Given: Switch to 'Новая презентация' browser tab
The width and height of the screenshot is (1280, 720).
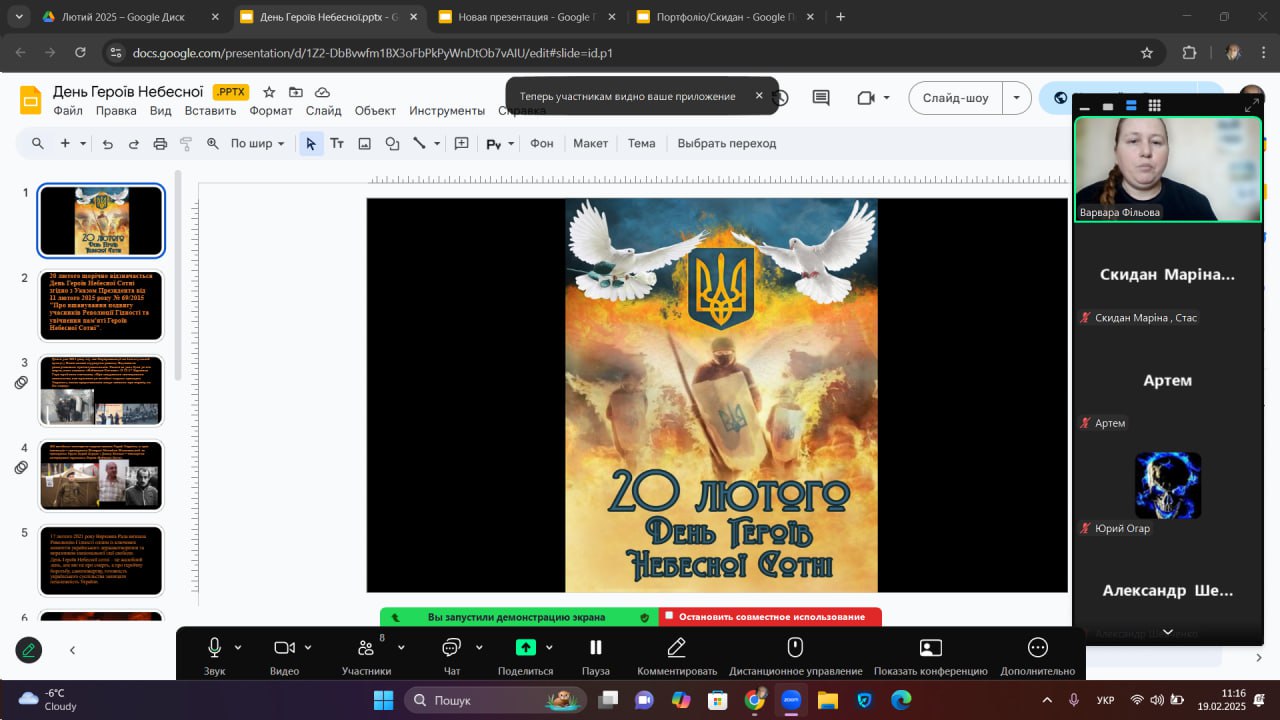Looking at the screenshot, I should 528,17.
